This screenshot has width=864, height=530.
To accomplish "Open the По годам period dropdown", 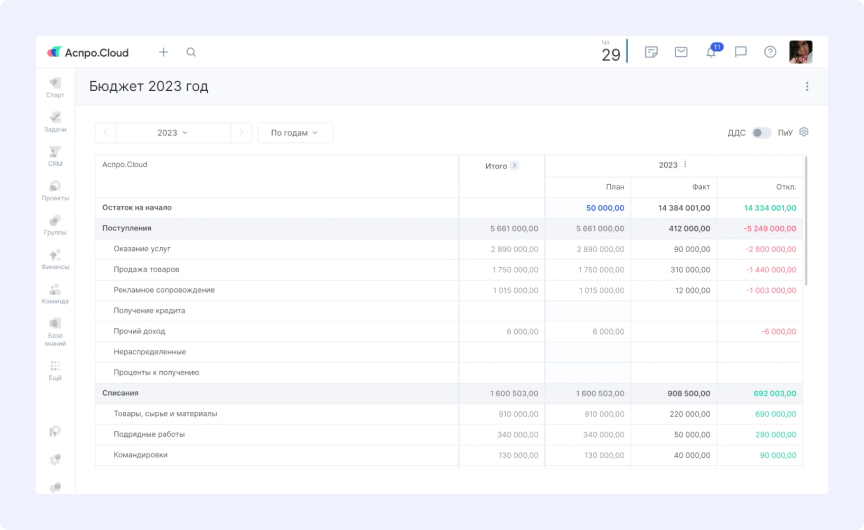I will coord(295,133).
